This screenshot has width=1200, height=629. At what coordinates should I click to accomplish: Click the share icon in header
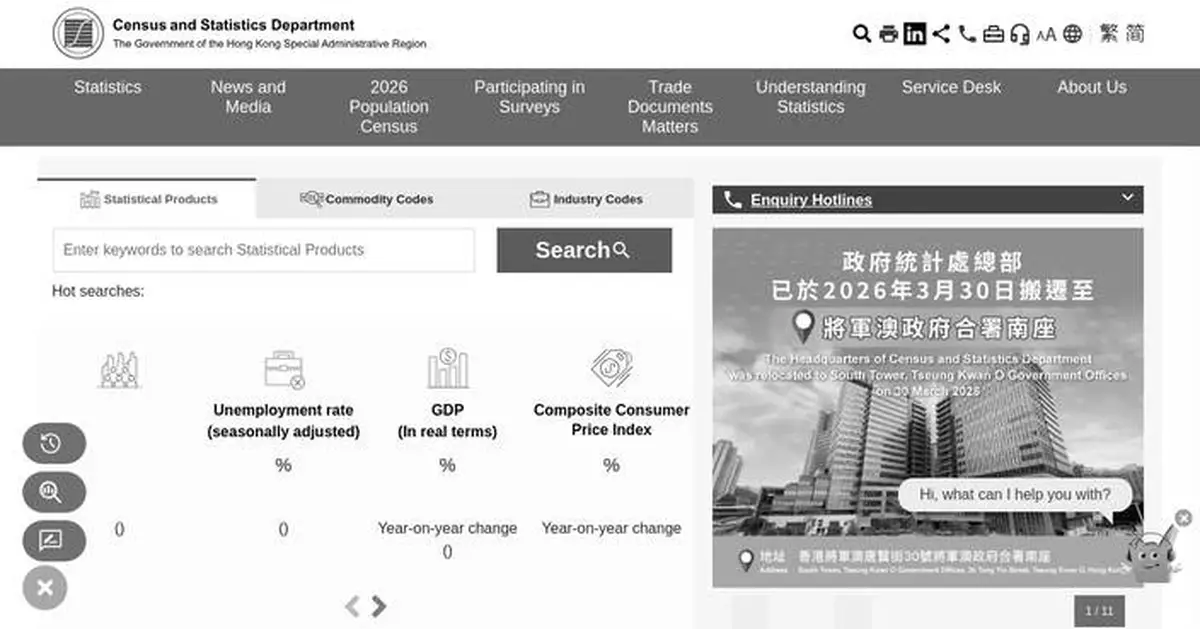click(941, 34)
